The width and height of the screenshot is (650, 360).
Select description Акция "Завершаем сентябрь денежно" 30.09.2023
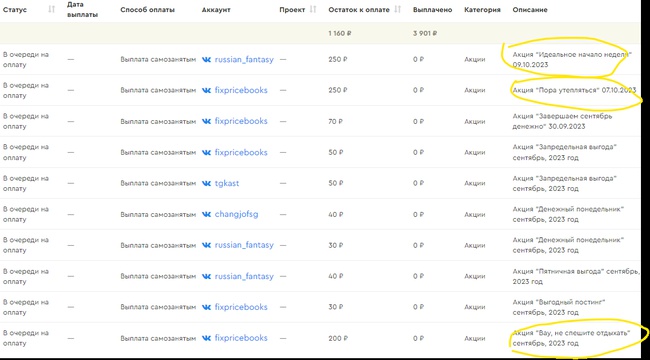click(563, 121)
